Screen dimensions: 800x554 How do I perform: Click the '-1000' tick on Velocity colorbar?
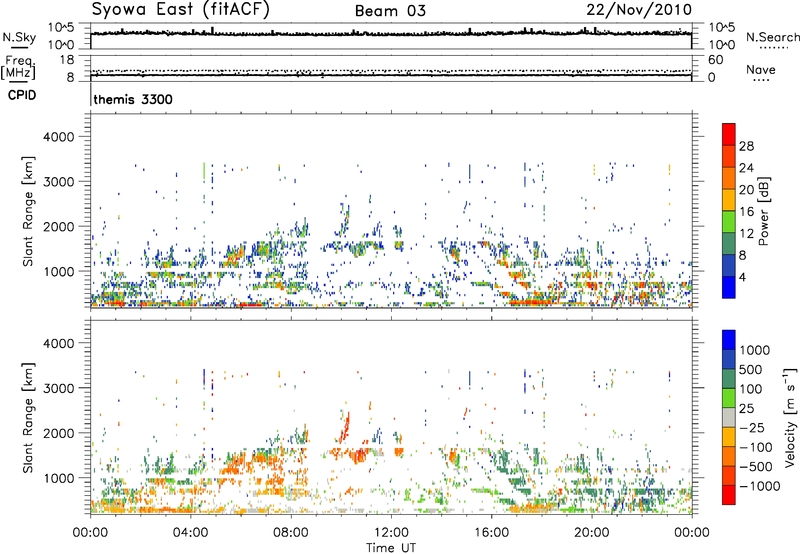tap(760, 486)
